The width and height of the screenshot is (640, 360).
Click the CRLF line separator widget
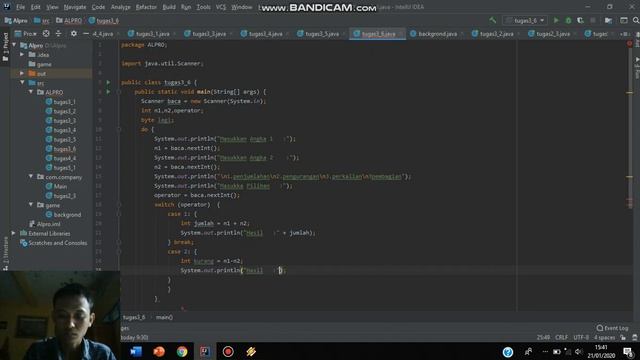pos(562,337)
